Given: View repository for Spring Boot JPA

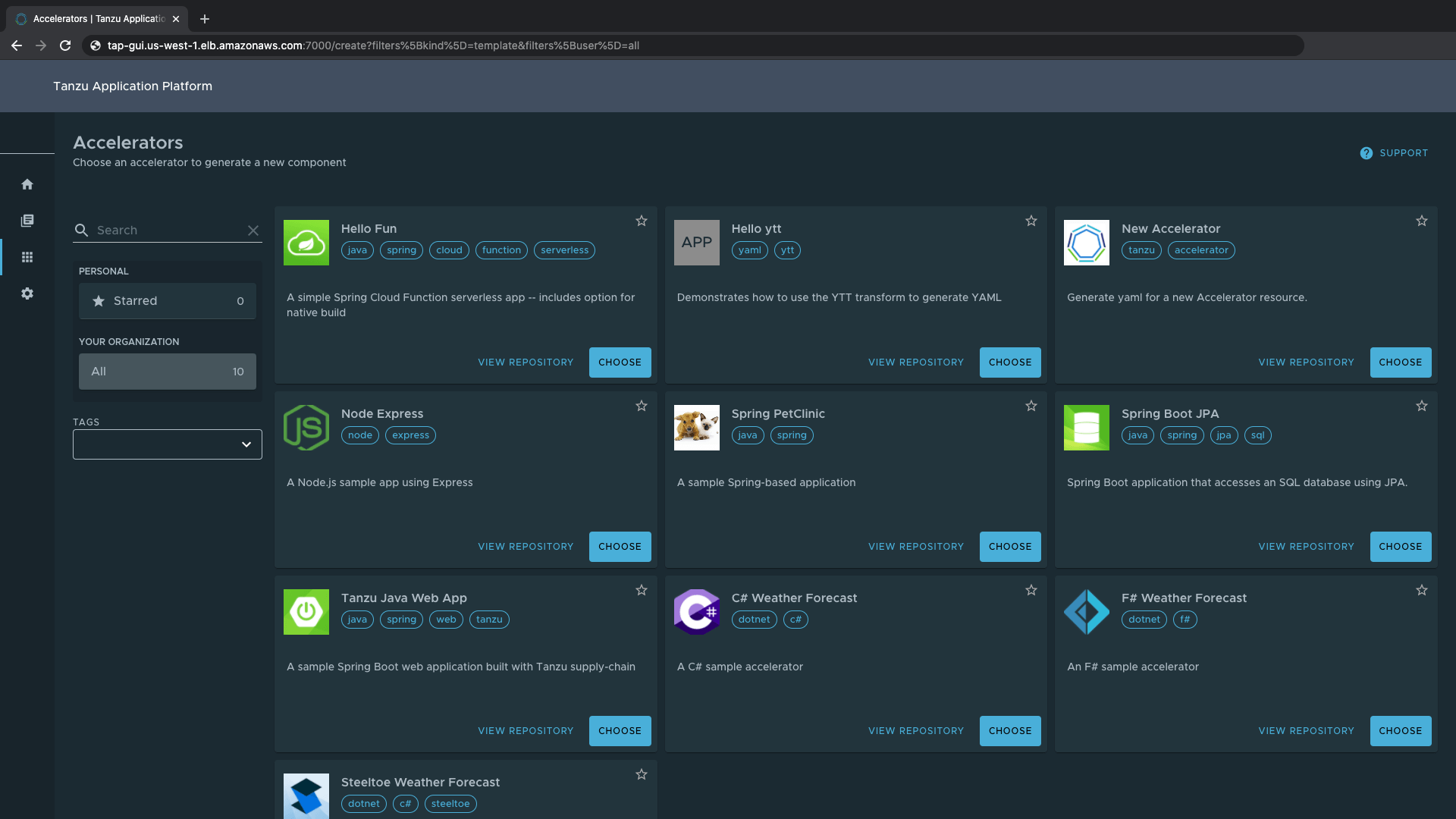Looking at the screenshot, I should pyautogui.click(x=1306, y=547).
